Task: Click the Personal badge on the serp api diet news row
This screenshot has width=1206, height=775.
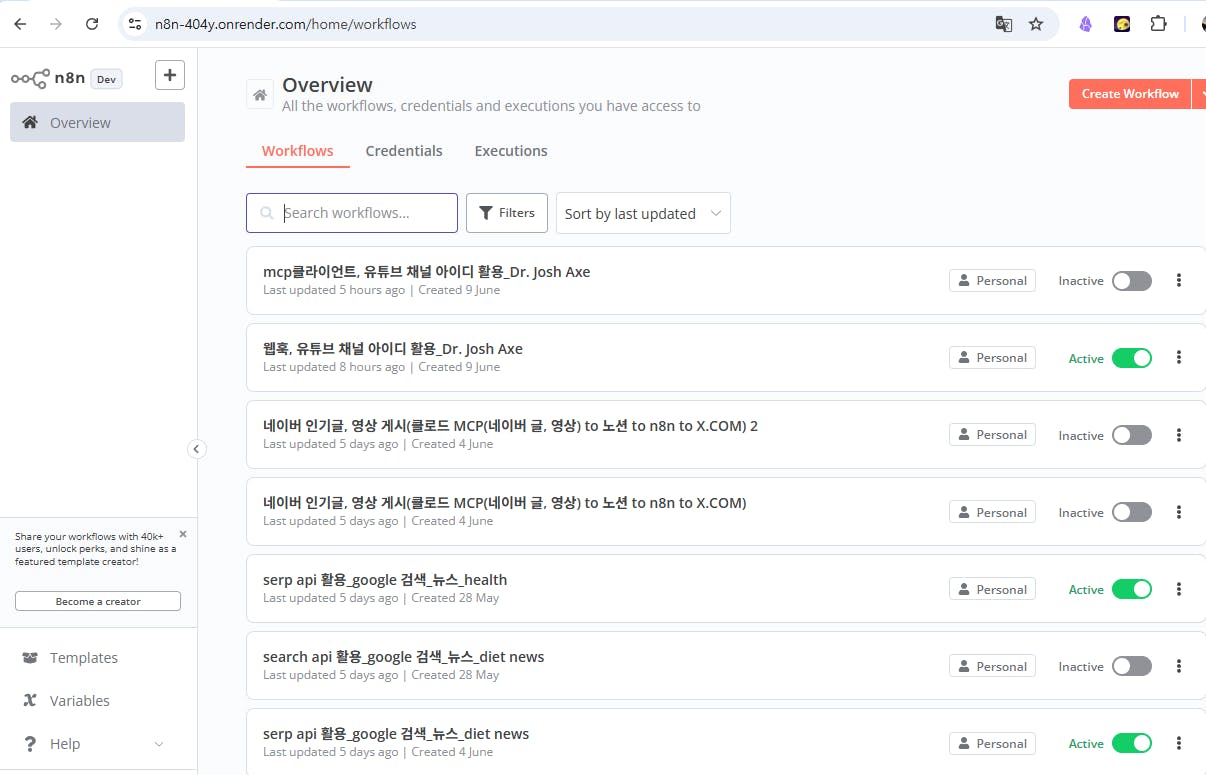Action: 992,743
